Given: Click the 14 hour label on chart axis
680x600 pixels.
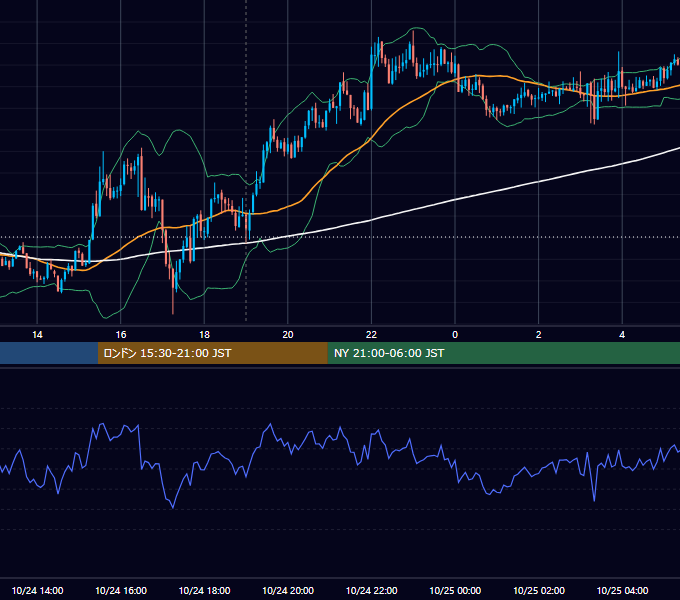Looking at the screenshot, I should pyautogui.click(x=37, y=334).
